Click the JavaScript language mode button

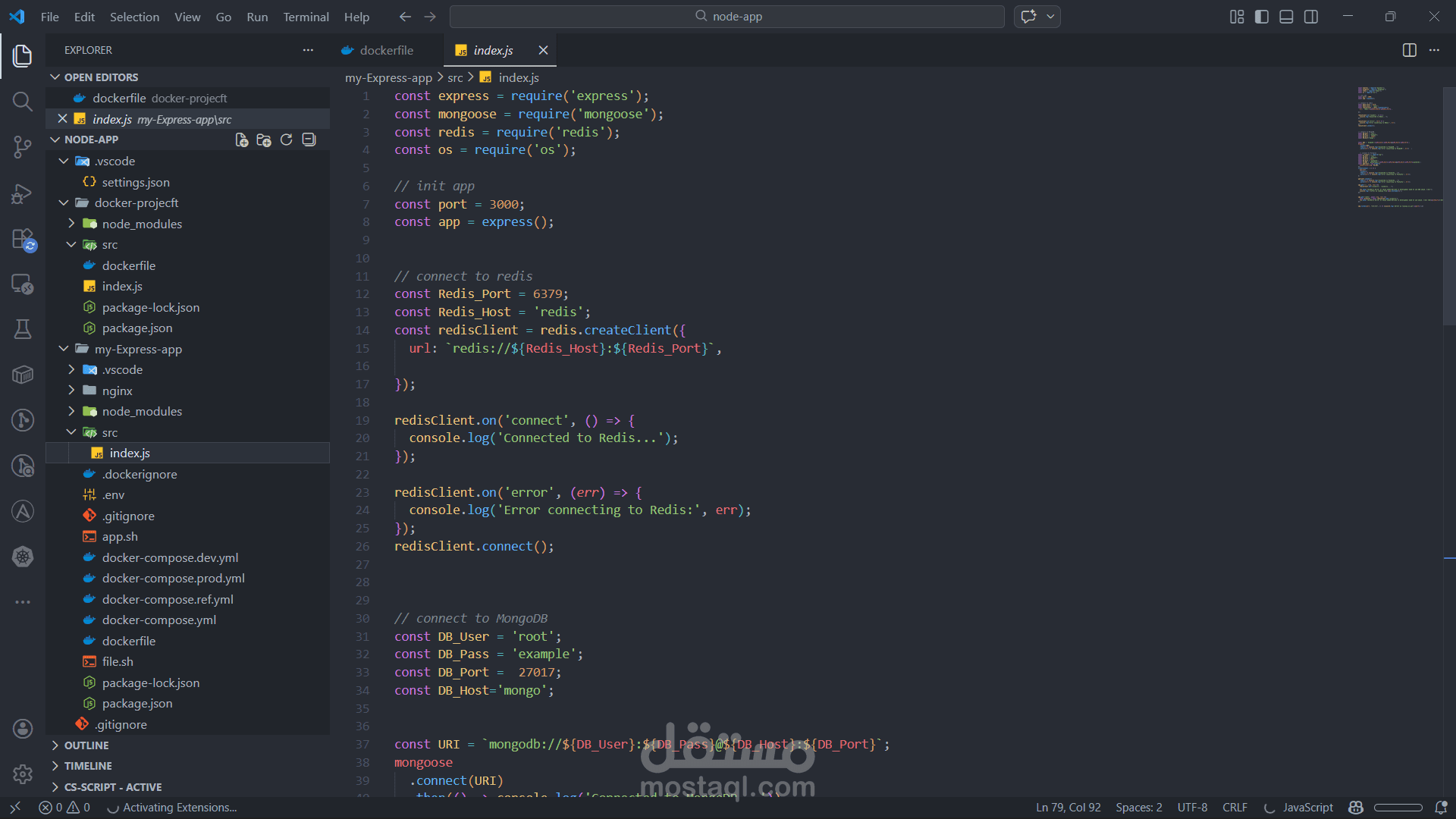(x=1307, y=808)
